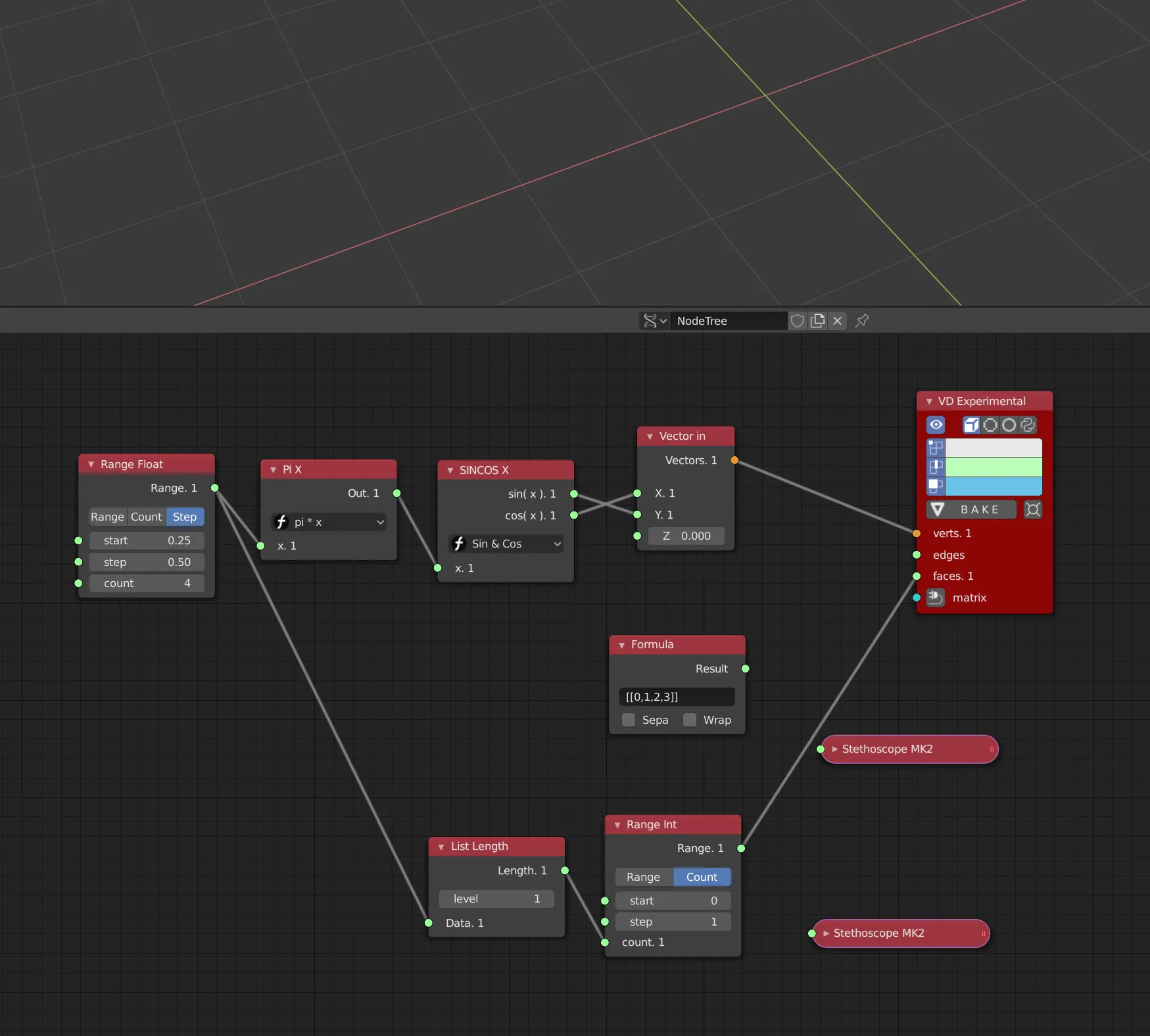1150x1036 pixels.
Task: Pin the node tree with pushpin icon
Action: tap(862, 321)
